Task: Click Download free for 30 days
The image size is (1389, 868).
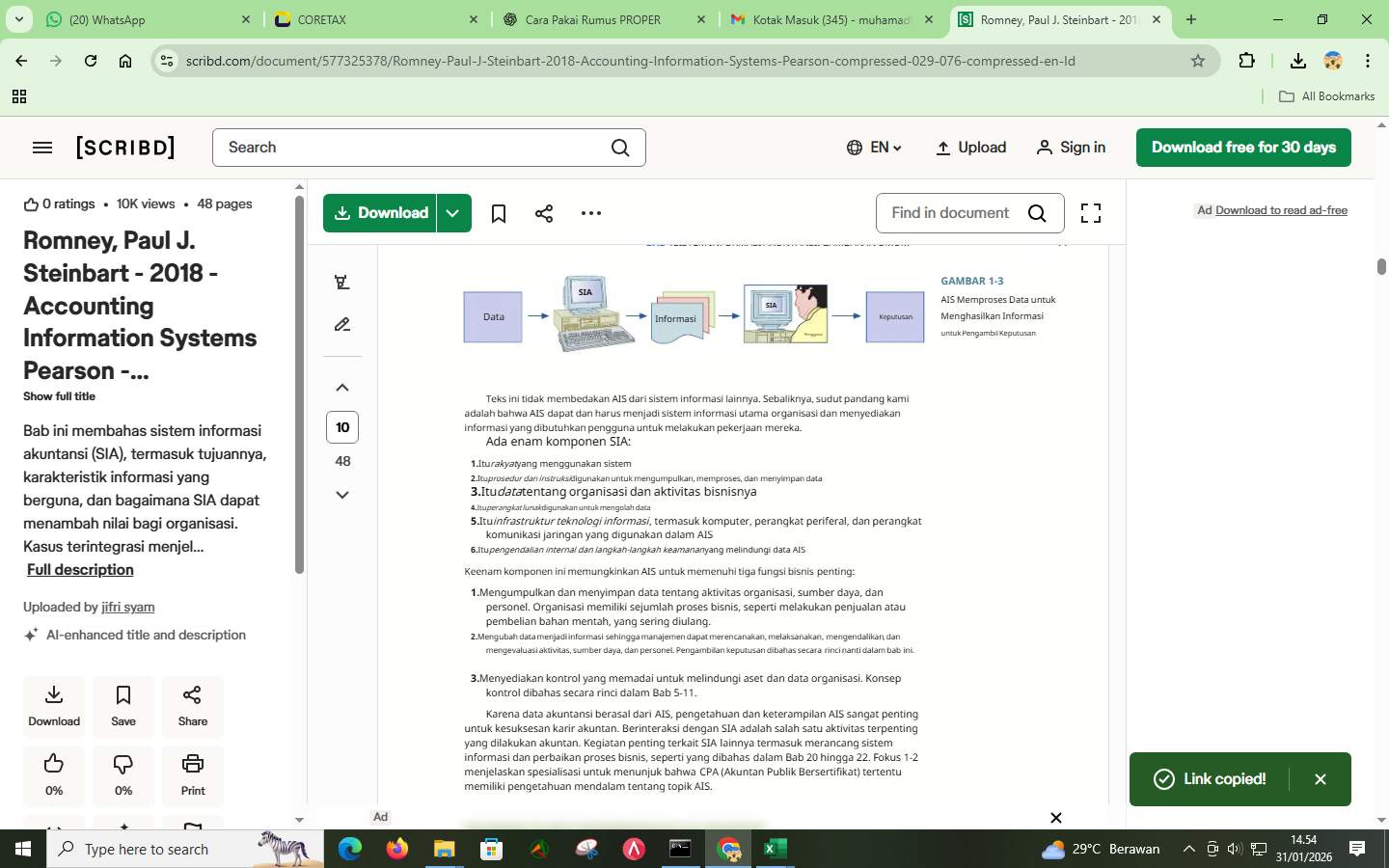Action: click(x=1241, y=148)
